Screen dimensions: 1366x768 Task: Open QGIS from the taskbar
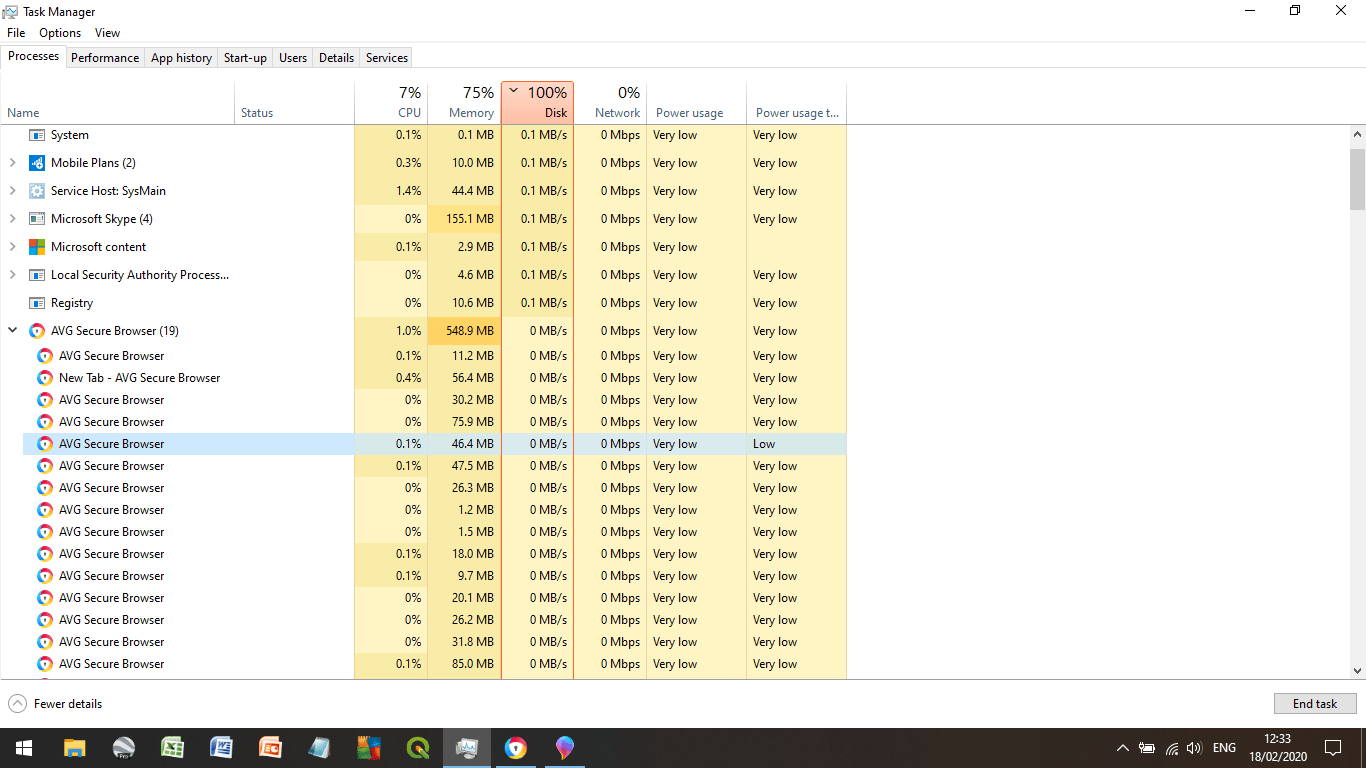pos(417,747)
